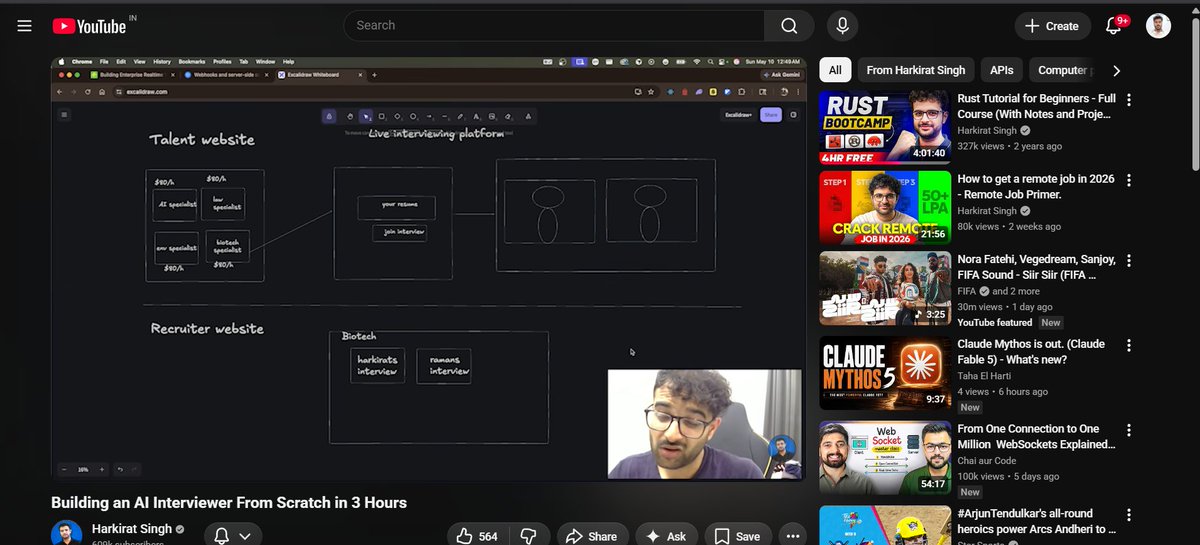Go to YouTube home via the logo
1200x545 pixels.
click(90, 26)
